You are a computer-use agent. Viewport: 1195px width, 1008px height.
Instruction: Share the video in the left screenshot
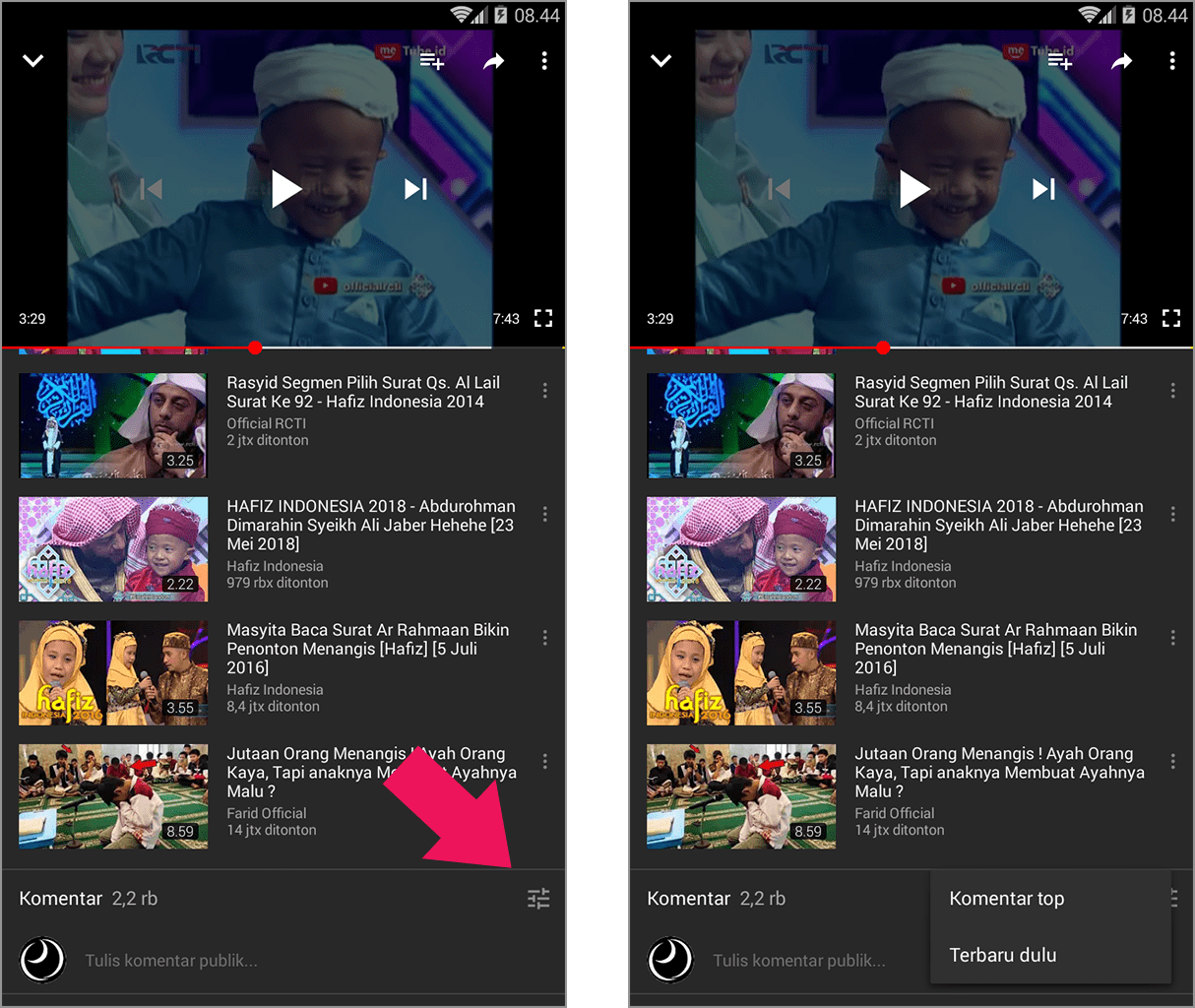pyautogui.click(x=494, y=61)
